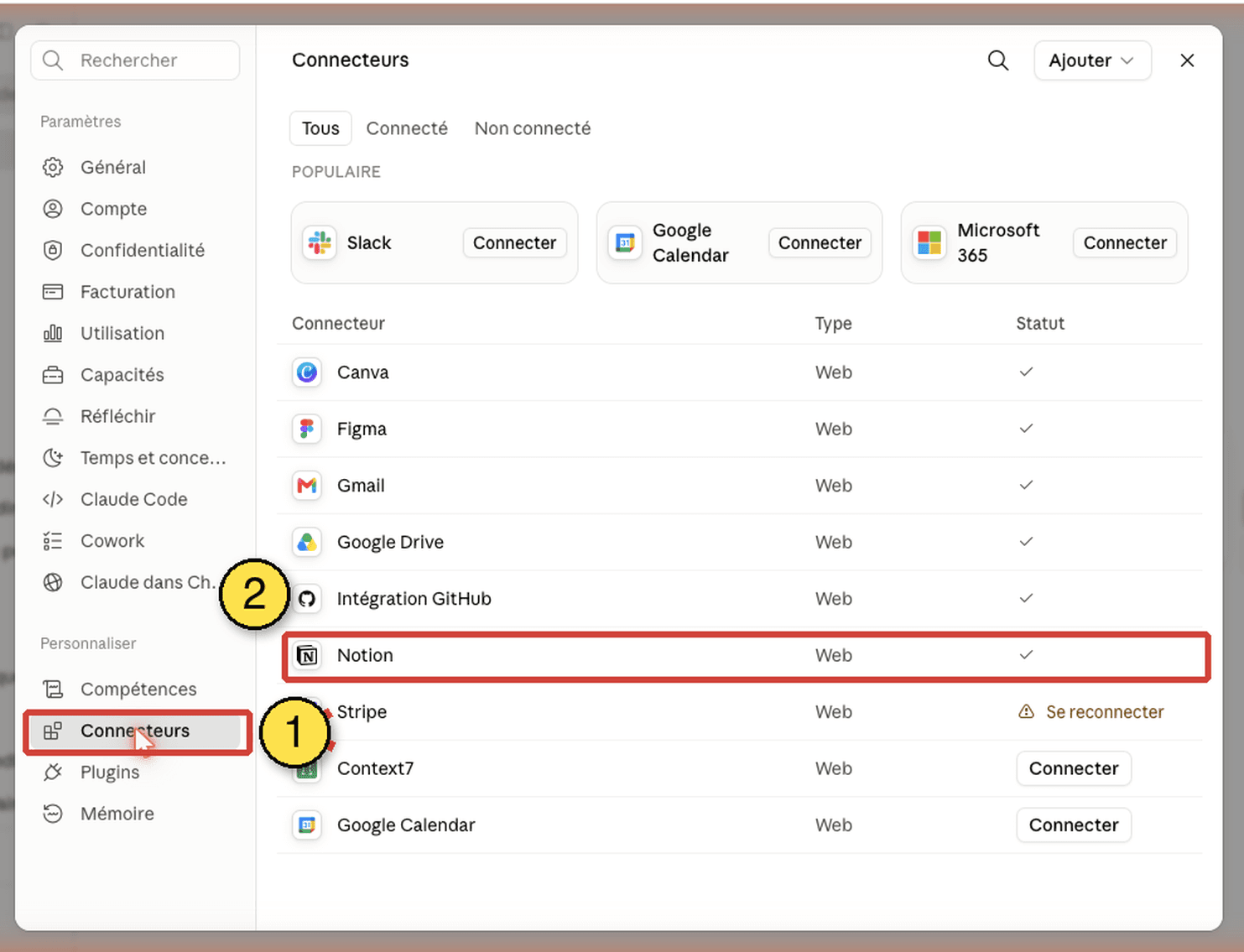Connect Slack from the popular cards
Viewport: 1244px width, 952px height.
514,242
